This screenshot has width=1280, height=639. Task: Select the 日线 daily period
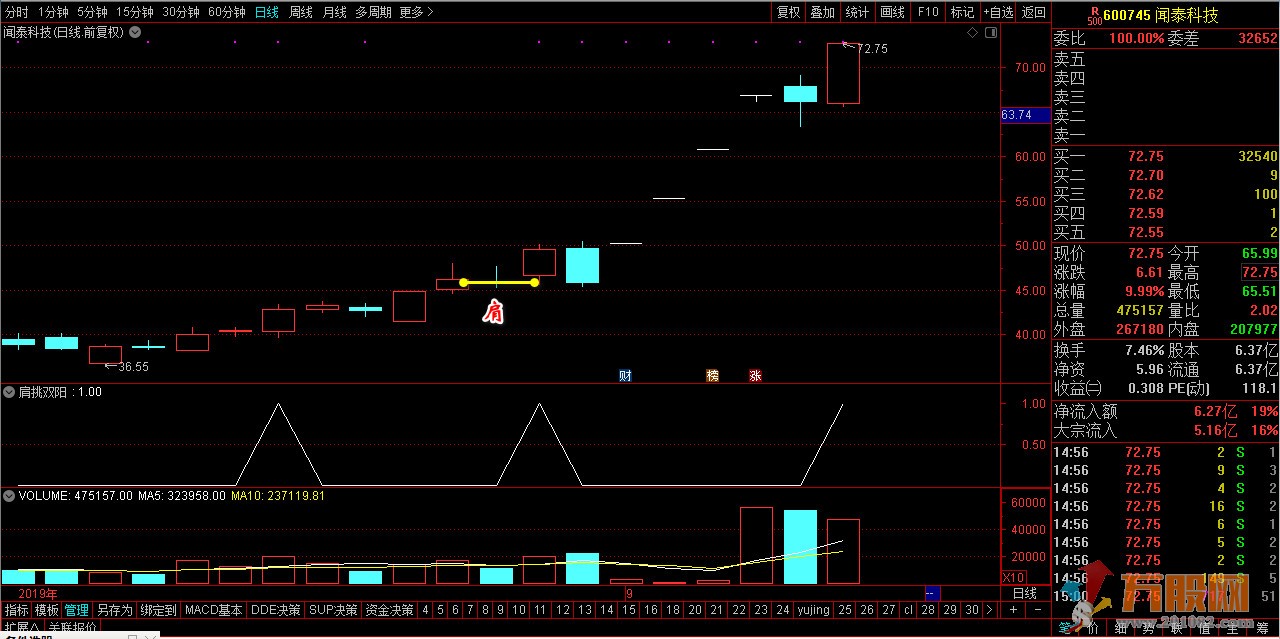coord(267,12)
